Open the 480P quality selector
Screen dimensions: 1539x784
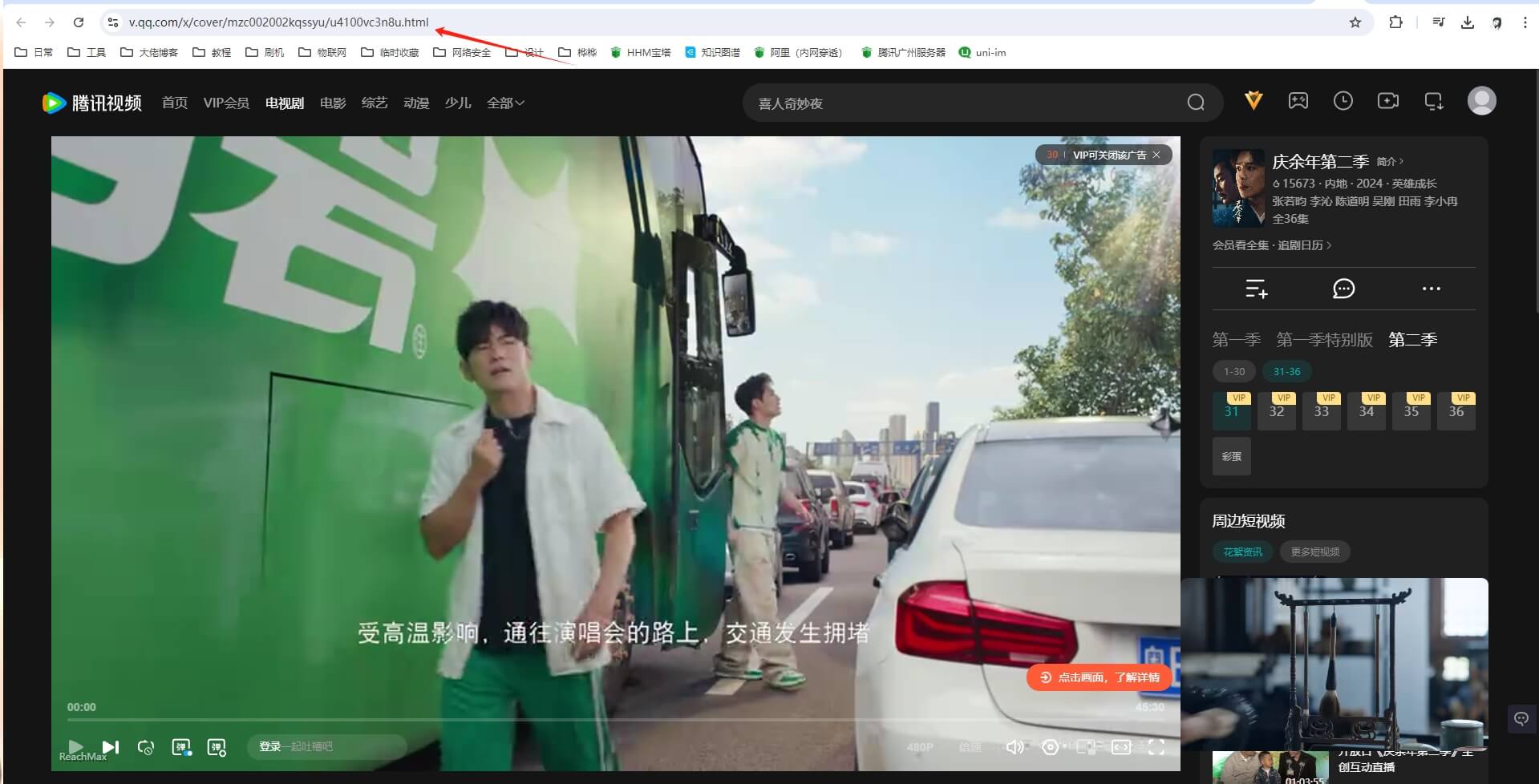(920, 747)
